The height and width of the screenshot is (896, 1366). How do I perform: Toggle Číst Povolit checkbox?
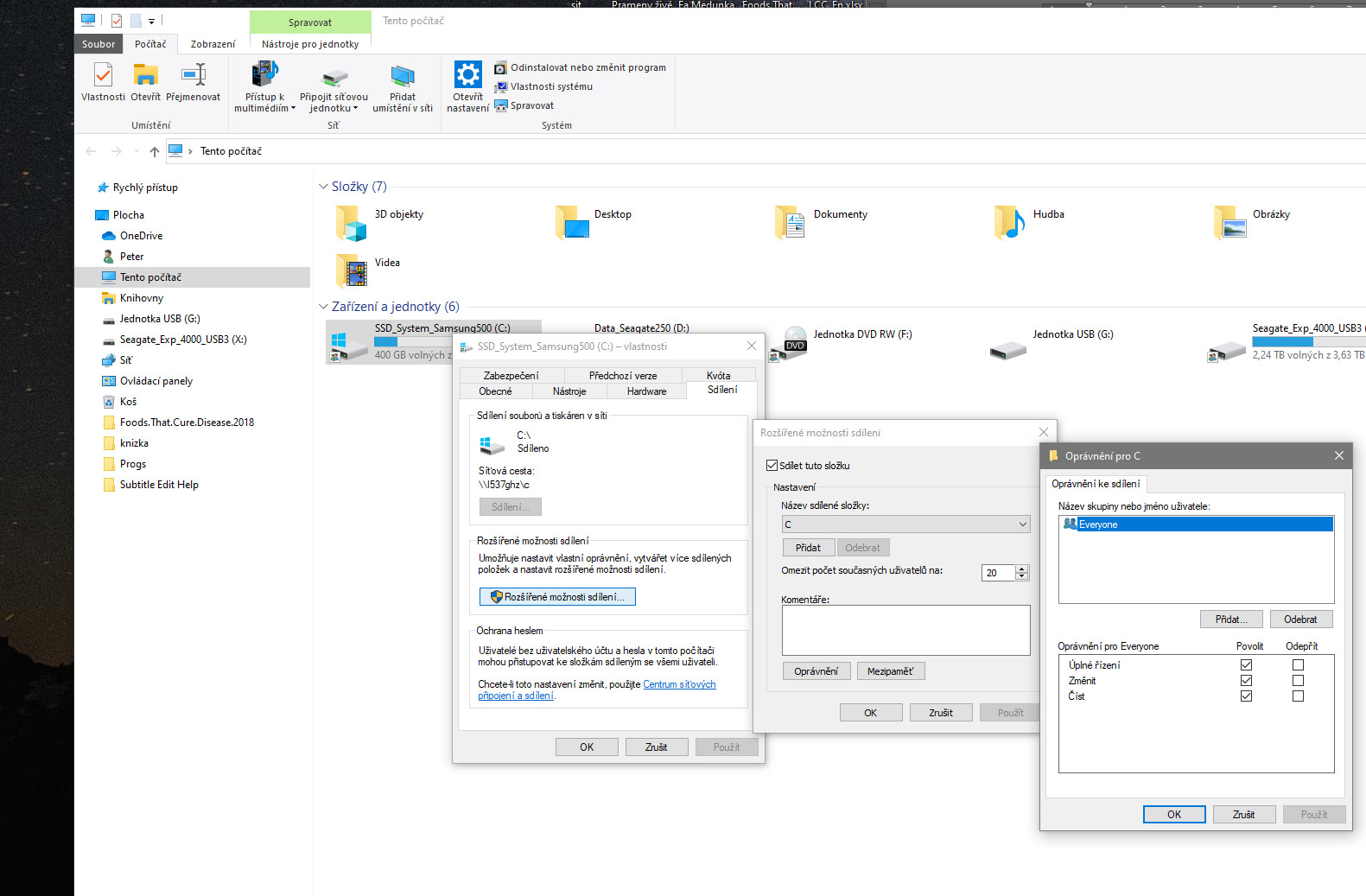coord(1246,696)
